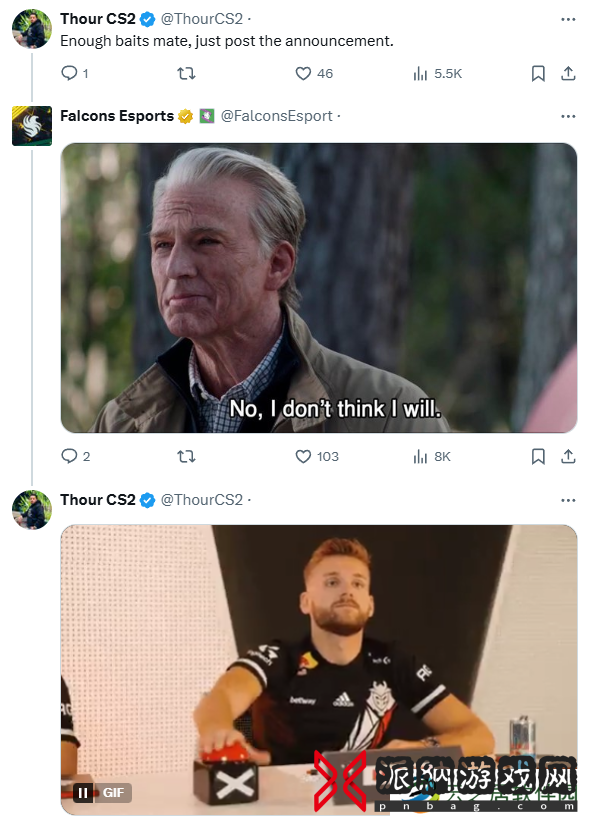
Task: Retweet the Falcons Esports tweet
Action: point(186,456)
